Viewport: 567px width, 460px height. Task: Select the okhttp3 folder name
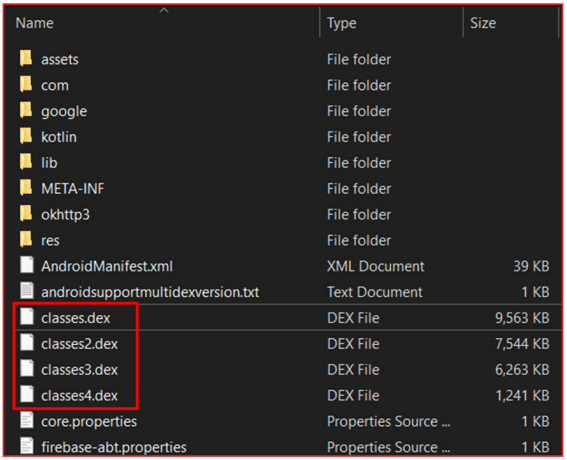point(65,215)
